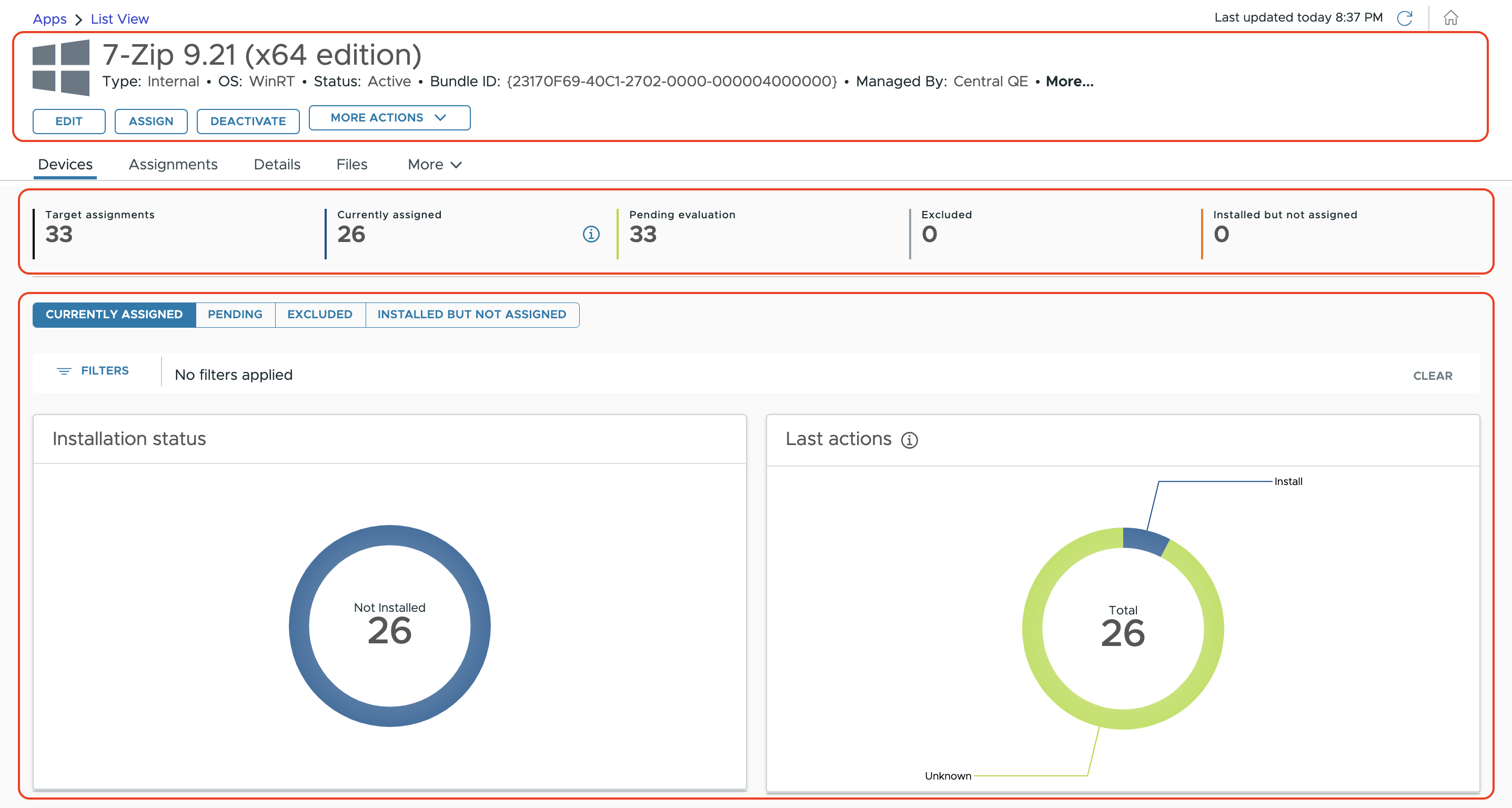The image size is (1512, 808).
Task: Click the ASSIGN button
Action: (x=151, y=122)
